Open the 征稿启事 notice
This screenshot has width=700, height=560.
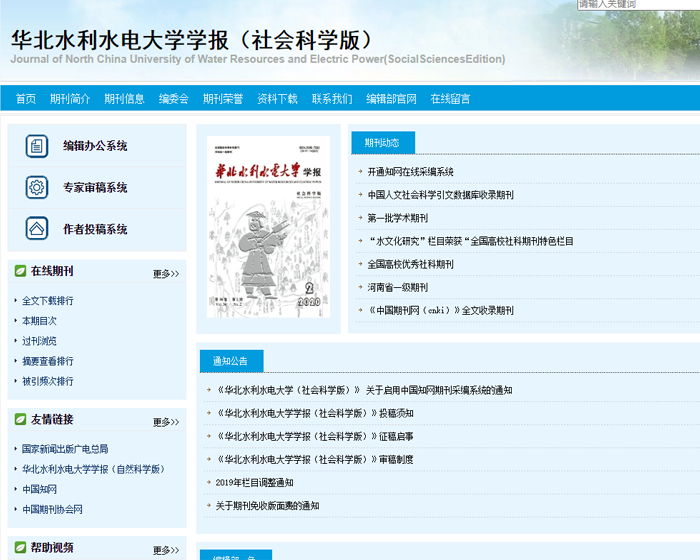click(x=315, y=437)
